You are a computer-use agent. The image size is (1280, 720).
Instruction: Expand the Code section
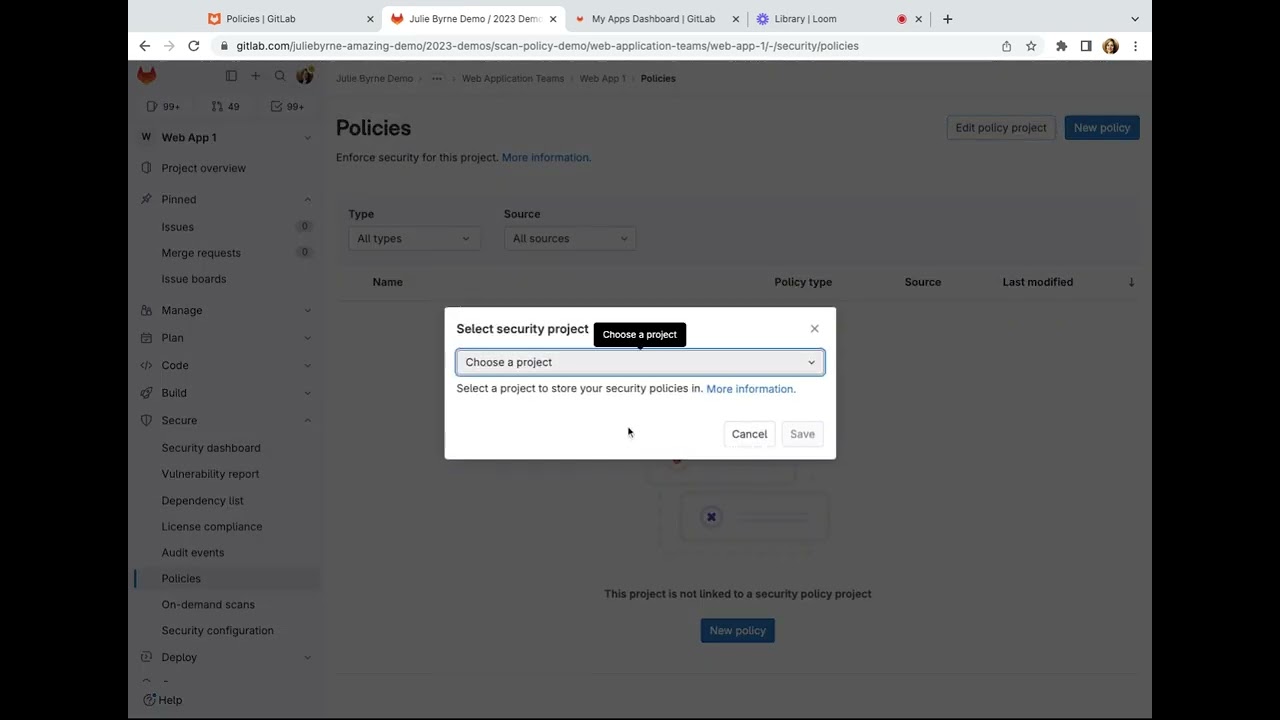tap(227, 365)
